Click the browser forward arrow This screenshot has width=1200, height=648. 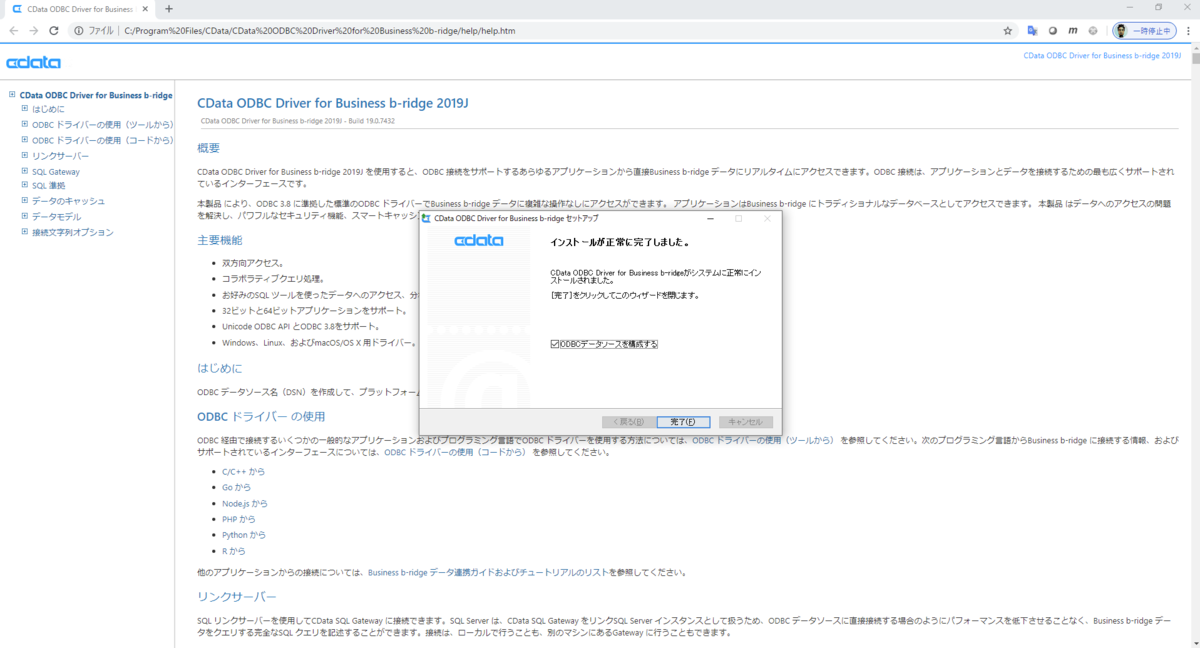(x=33, y=31)
